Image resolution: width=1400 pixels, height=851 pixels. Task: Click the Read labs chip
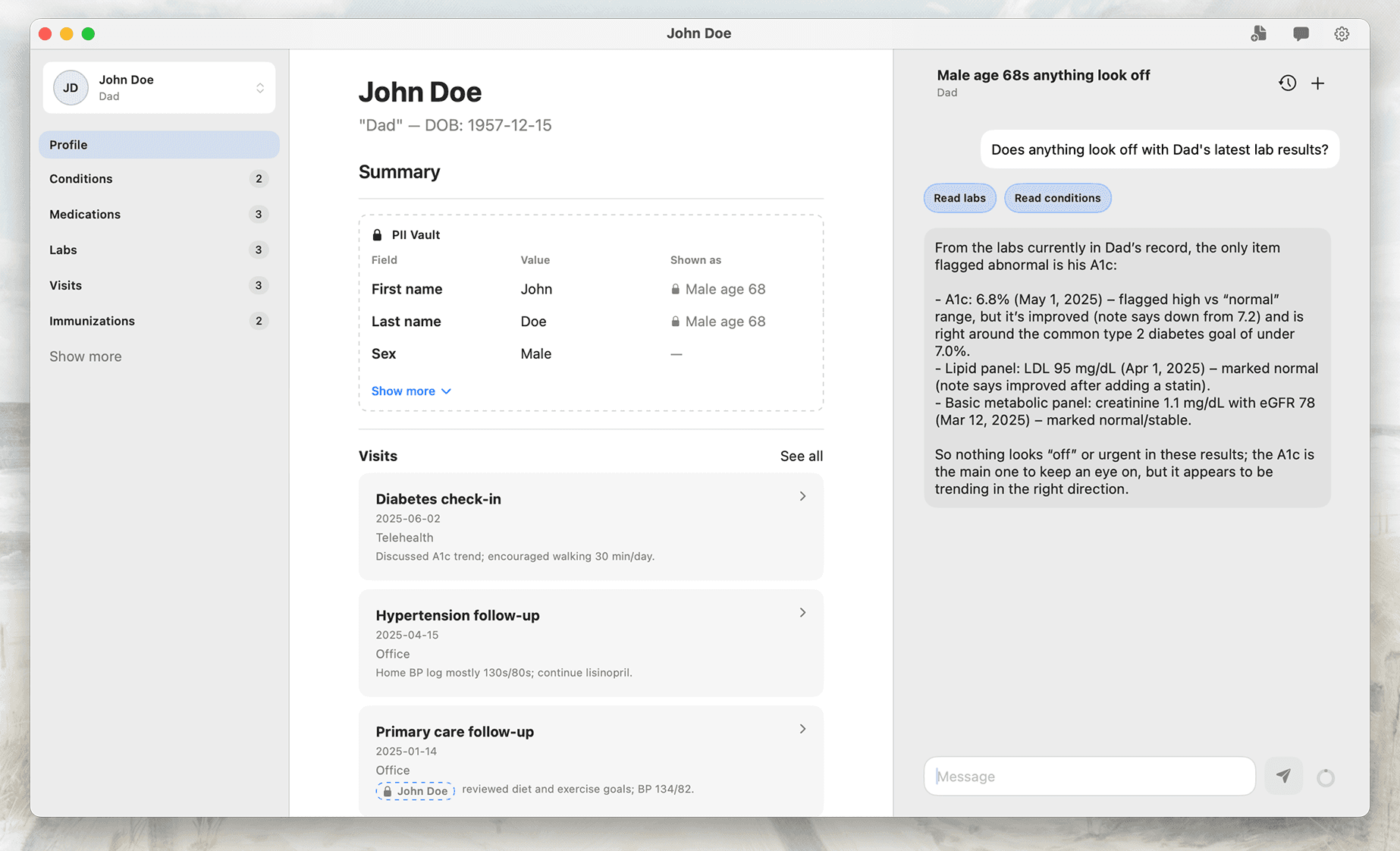[x=959, y=198]
